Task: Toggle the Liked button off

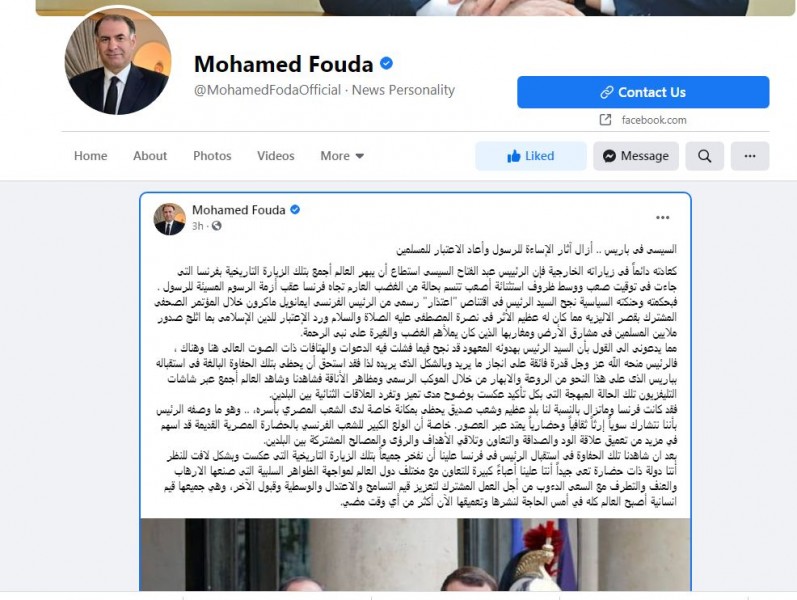Action: [531, 156]
